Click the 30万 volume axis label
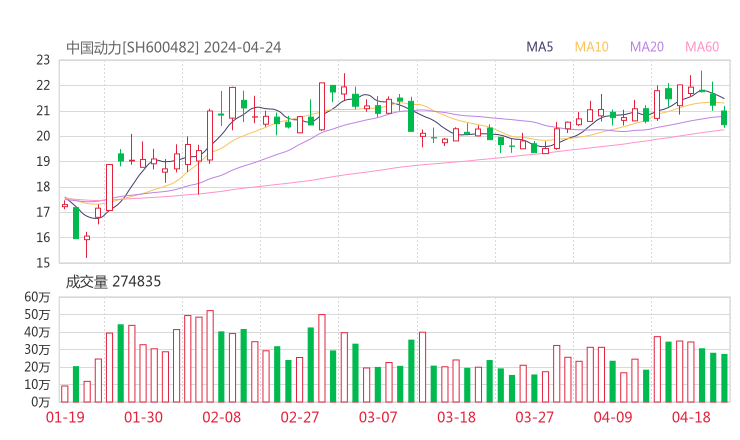The image size is (740, 440). pyautogui.click(x=37, y=349)
